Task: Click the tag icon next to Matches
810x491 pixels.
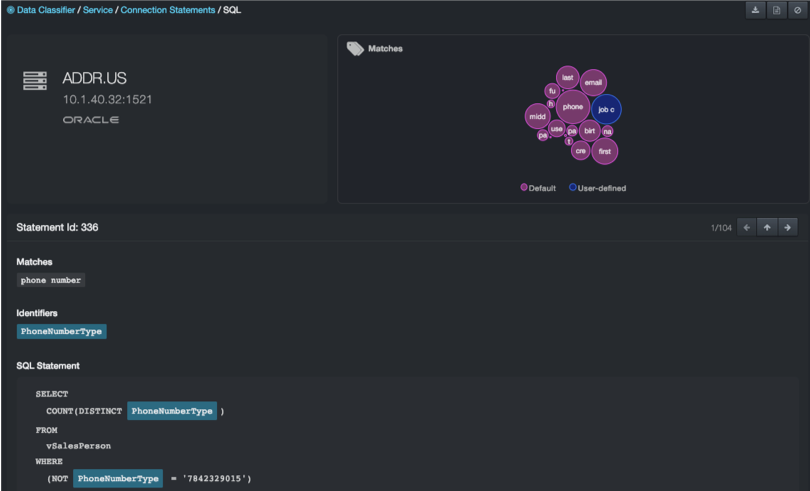Action: click(x=354, y=48)
